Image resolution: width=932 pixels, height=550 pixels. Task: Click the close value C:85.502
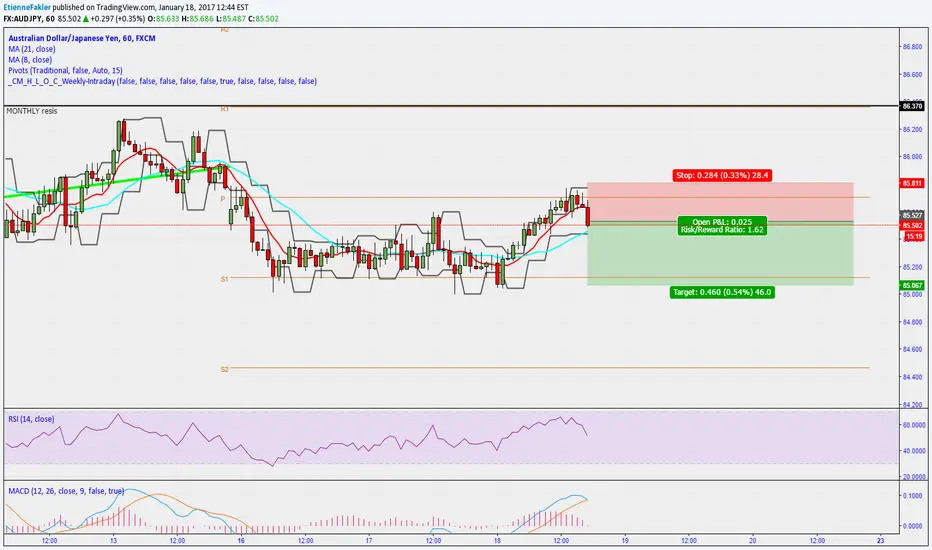(263, 18)
